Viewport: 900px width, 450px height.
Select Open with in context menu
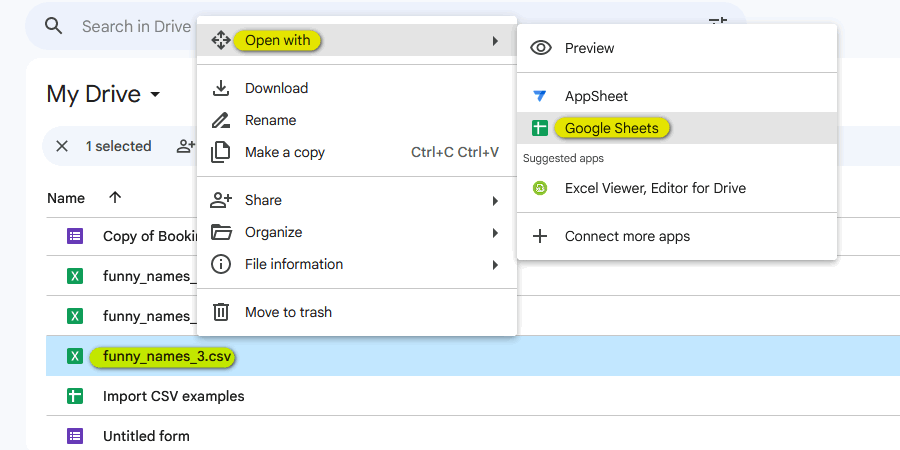coord(356,41)
